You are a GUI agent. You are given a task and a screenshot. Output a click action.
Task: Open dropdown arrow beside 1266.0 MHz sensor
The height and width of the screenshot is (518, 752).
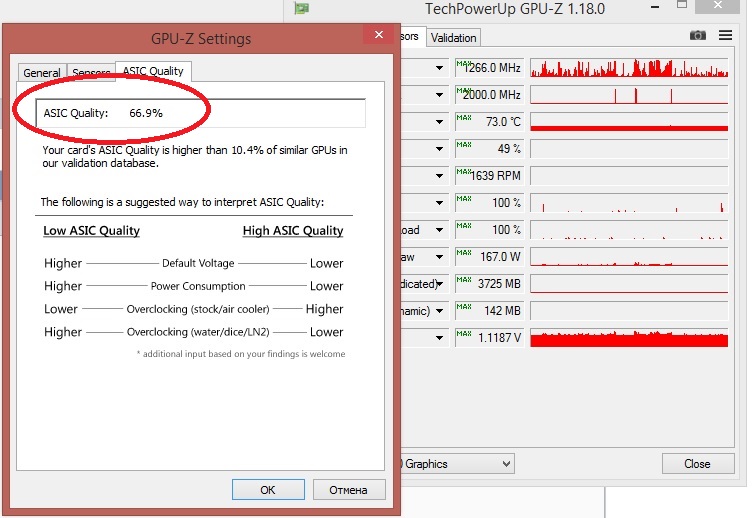pos(439,68)
